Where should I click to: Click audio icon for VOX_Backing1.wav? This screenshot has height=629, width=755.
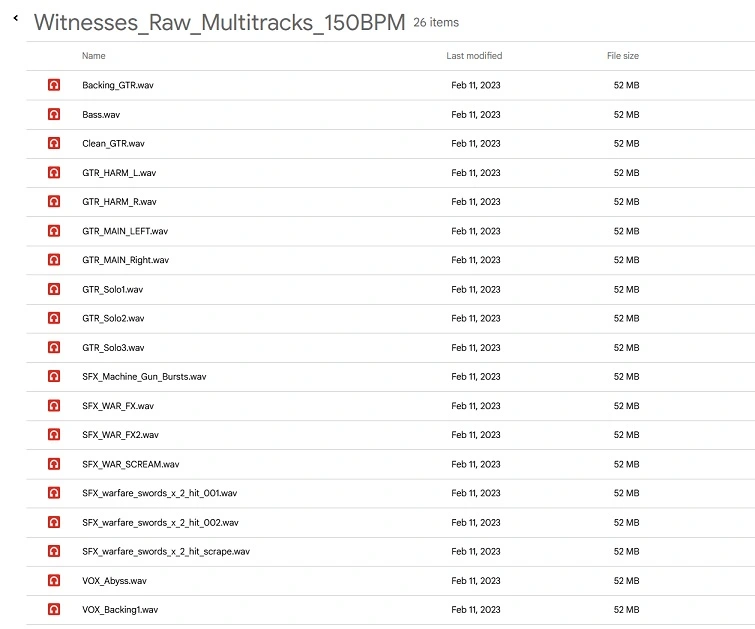point(54,610)
